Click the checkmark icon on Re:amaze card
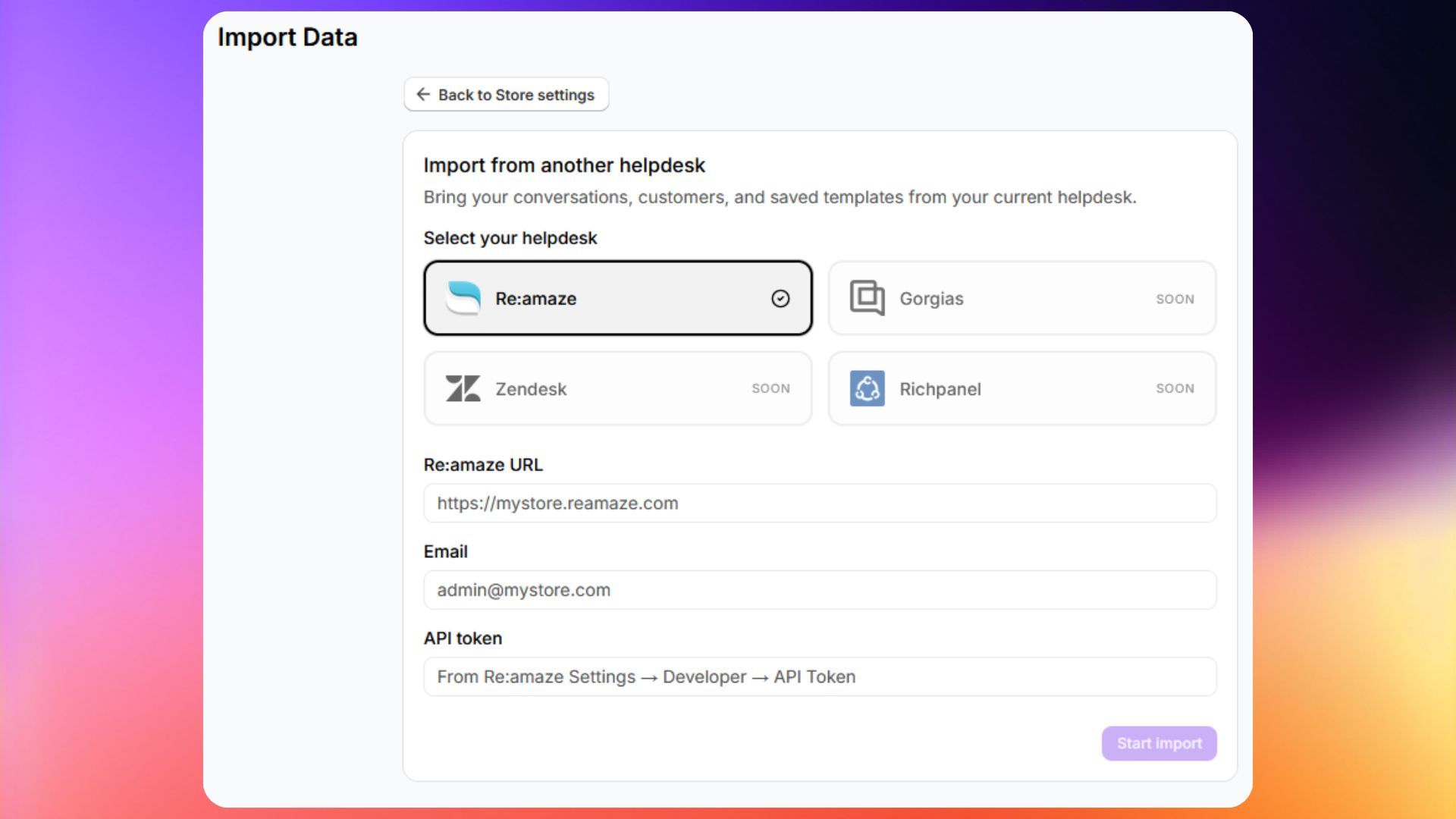This screenshot has width=1456, height=819. pyautogui.click(x=780, y=299)
